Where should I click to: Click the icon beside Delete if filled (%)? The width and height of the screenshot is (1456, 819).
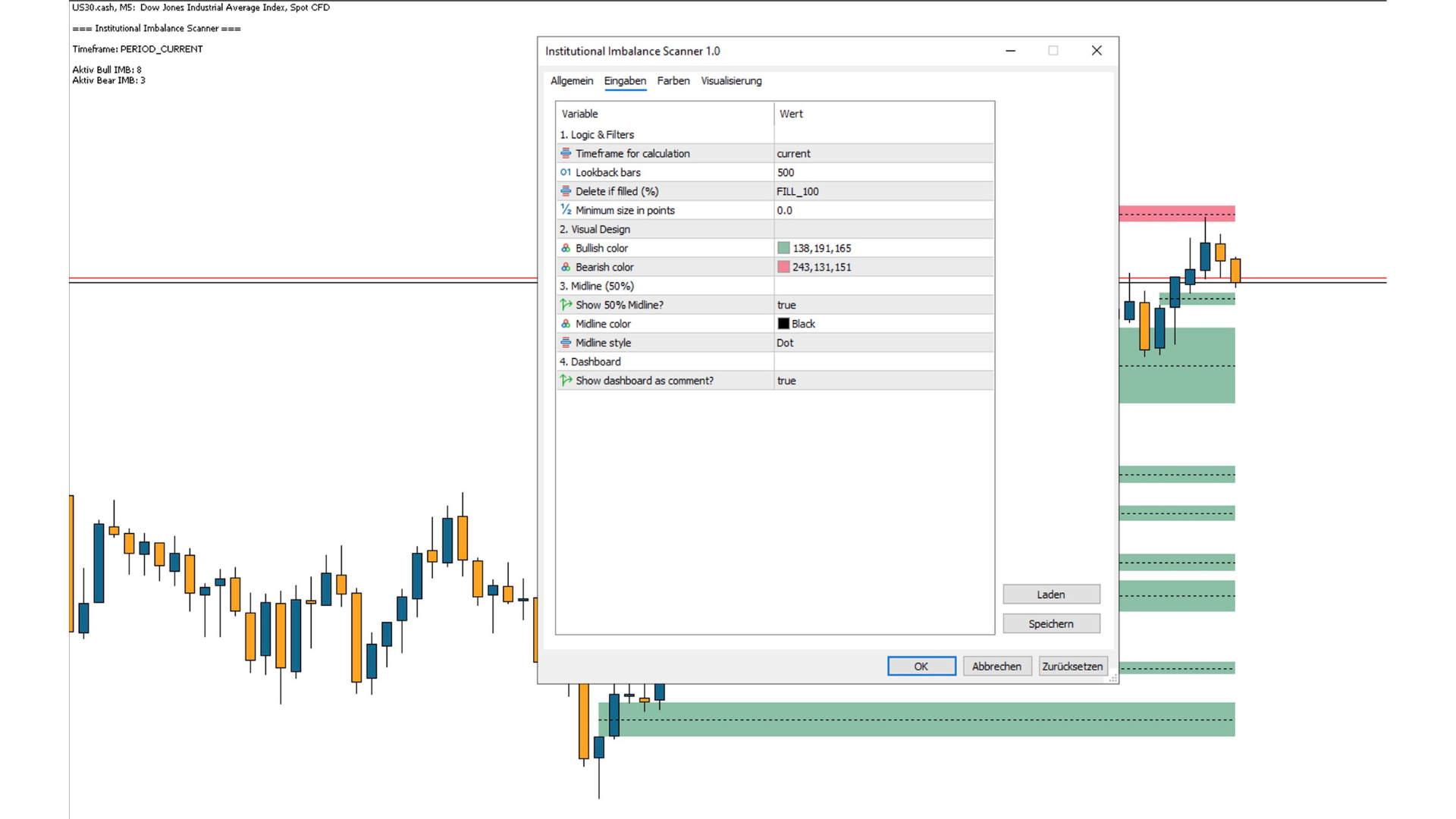coord(566,191)
